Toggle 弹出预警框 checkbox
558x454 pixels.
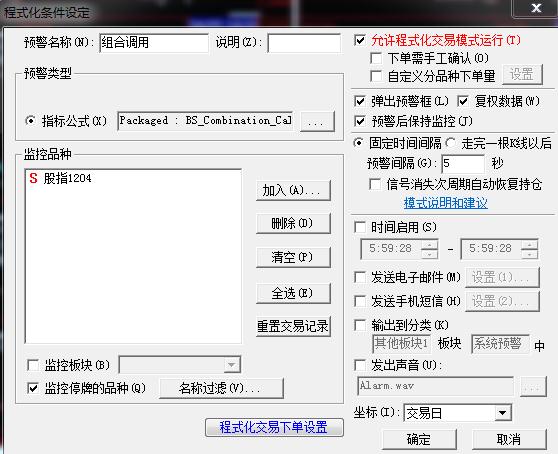point(360,101)
